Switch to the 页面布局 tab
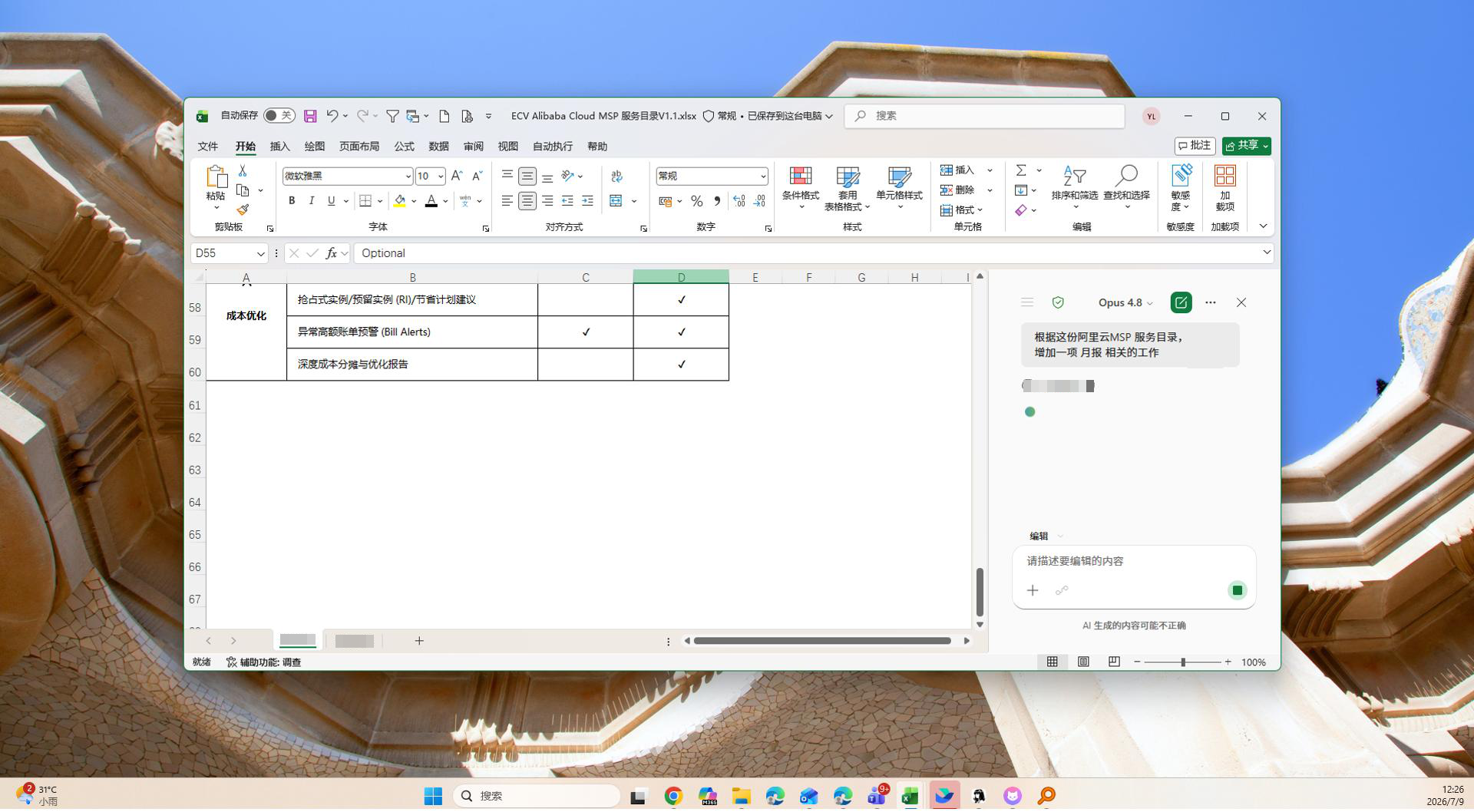1474x812 pixels. click(x=359, y=147)
